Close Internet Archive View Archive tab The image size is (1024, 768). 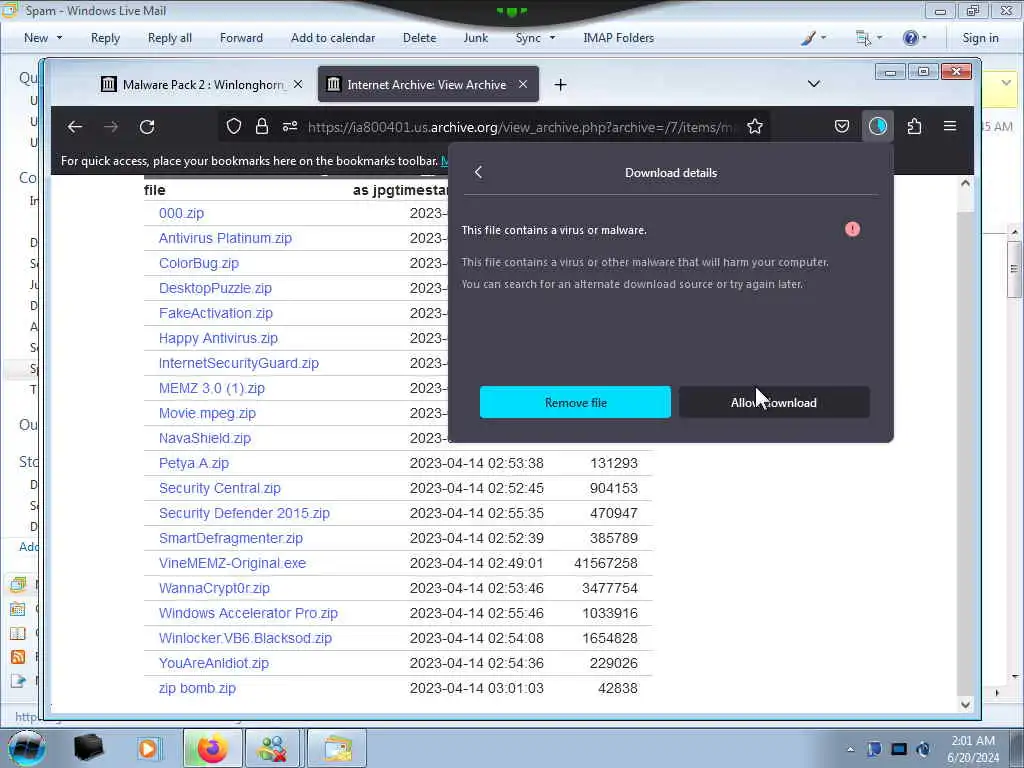pos(523,84)
